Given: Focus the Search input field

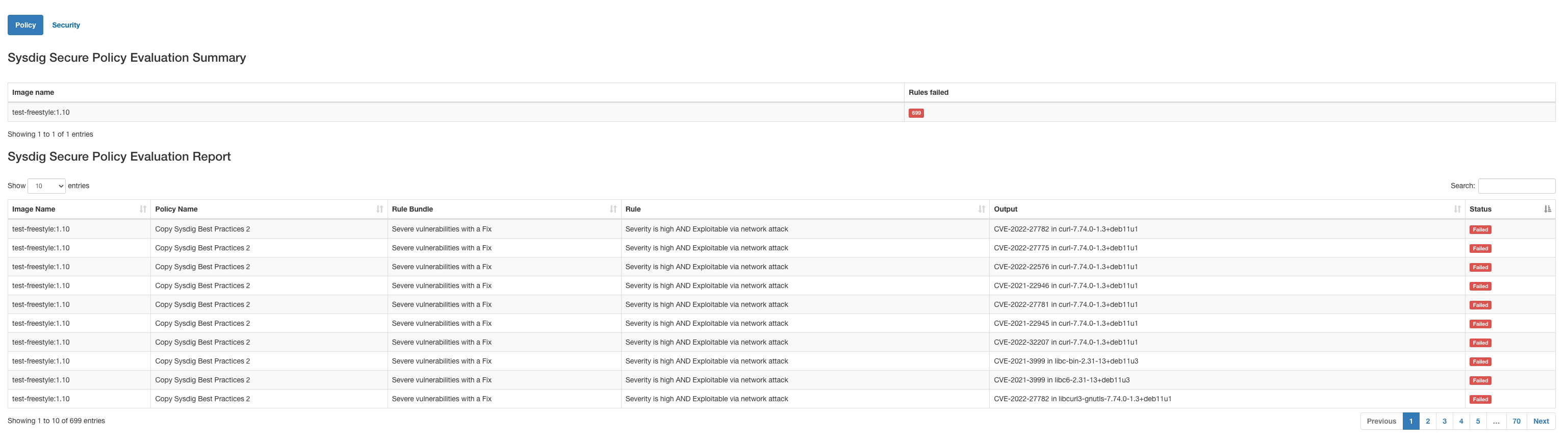Looking at the screenshot, I should 1516,186.
